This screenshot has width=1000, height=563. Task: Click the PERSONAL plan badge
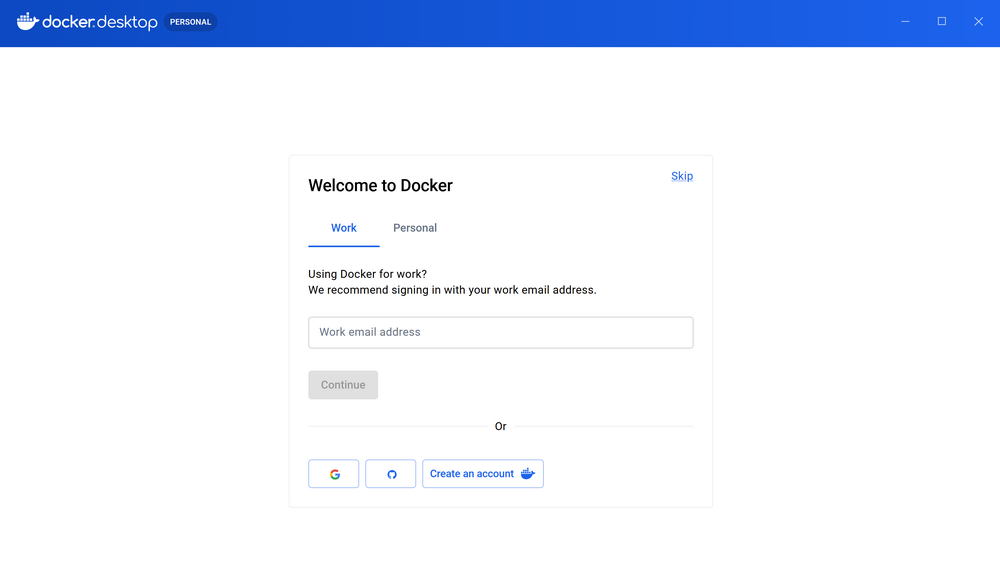[191, 22]
